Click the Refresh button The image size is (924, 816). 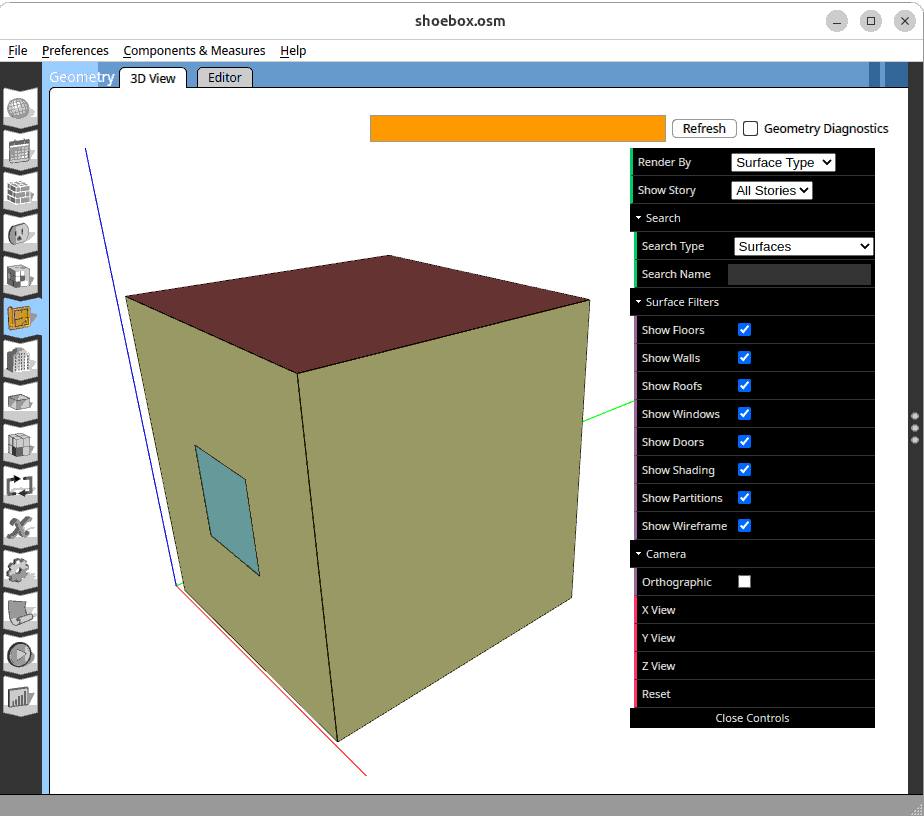point(704,128)
